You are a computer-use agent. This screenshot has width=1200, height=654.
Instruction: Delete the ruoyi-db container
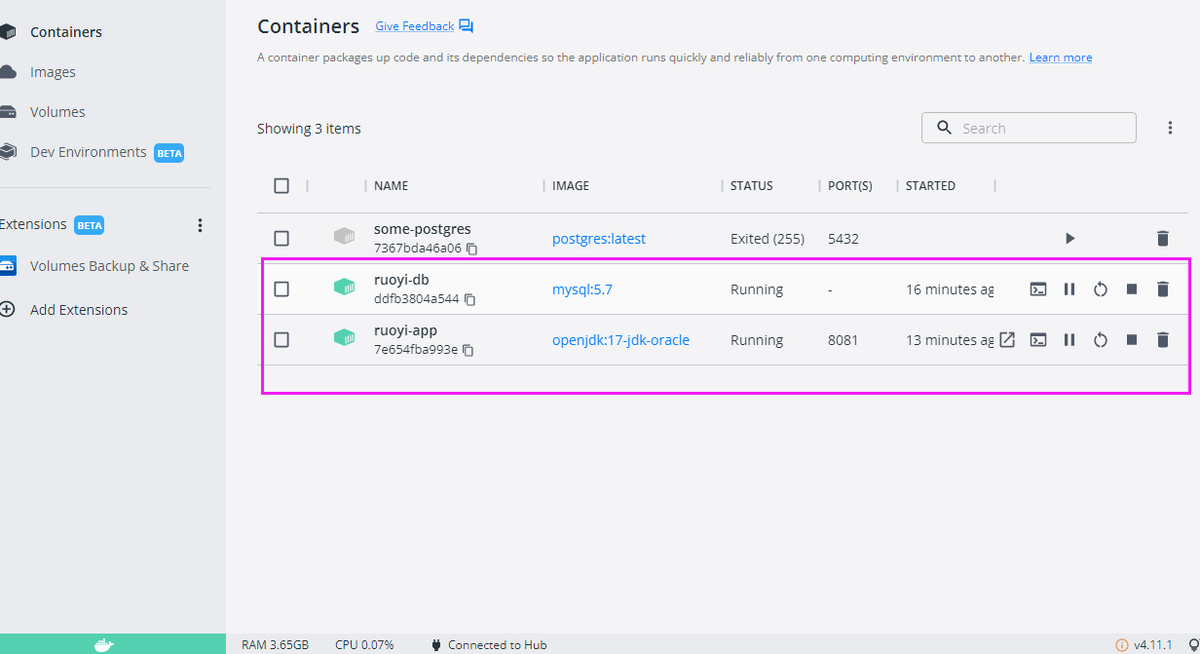coord(1162,289)
